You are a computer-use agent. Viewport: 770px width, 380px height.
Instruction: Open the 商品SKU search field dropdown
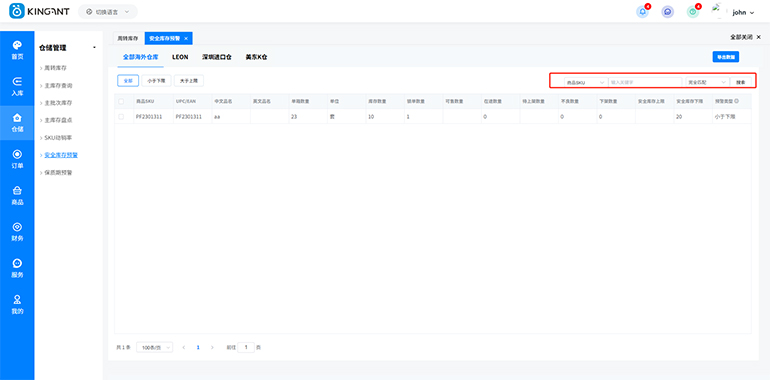tap(586, 82)
